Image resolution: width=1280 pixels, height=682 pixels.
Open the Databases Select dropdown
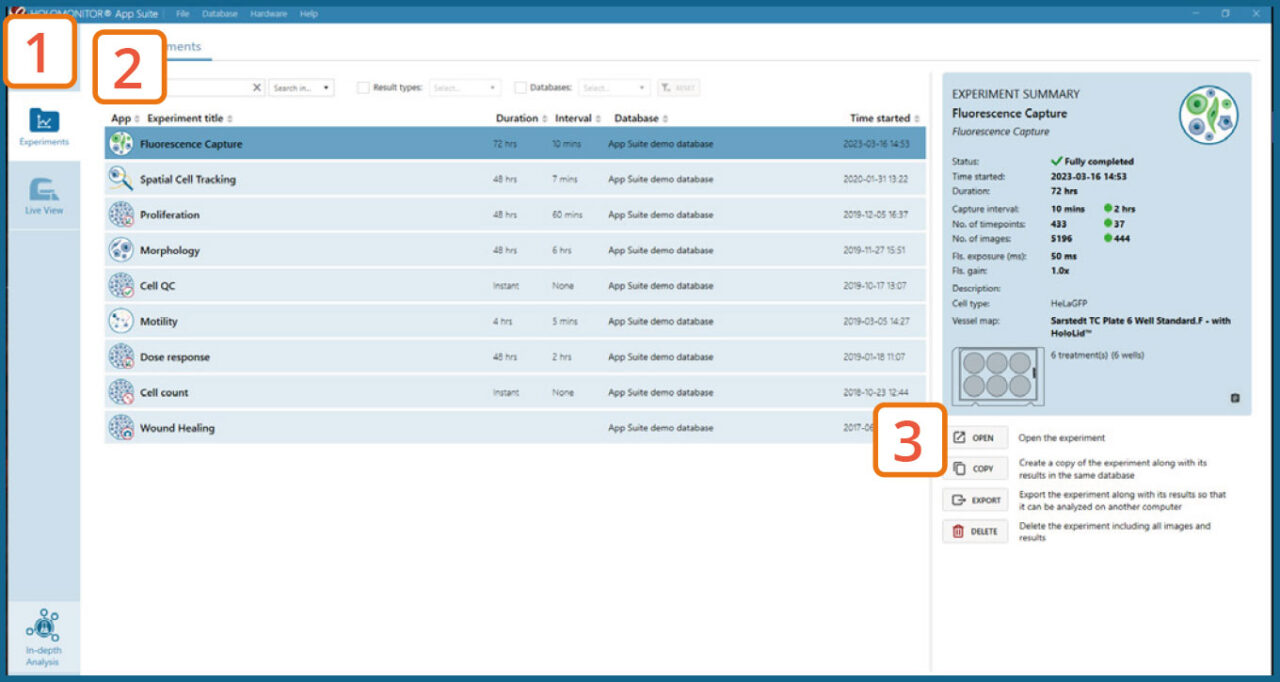(615, 88)
